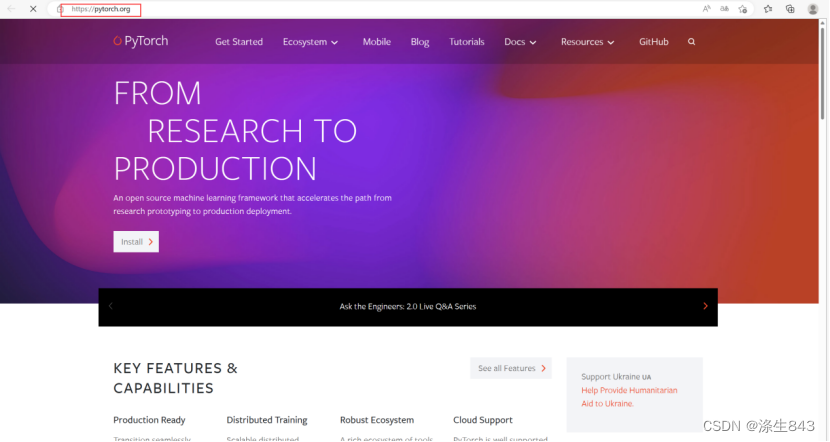
Task: Add page to favorites star-plus icon
Action: [x=743, y=9]
